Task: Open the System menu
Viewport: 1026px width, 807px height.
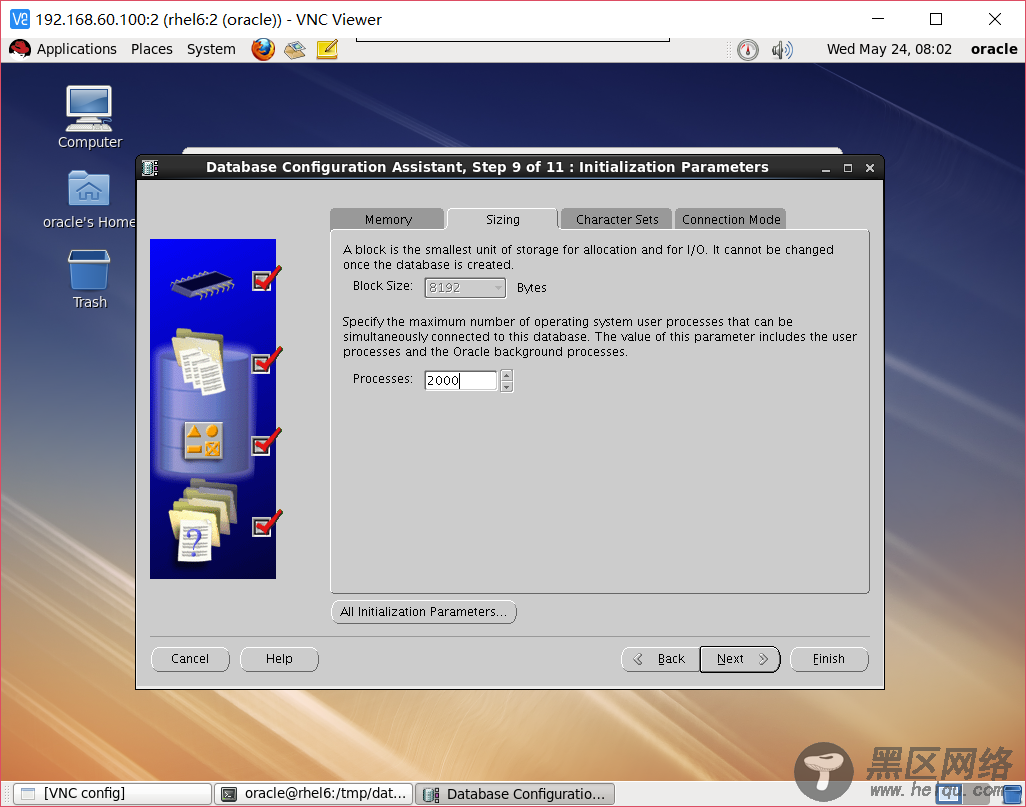Action: (x=211, y=49)
